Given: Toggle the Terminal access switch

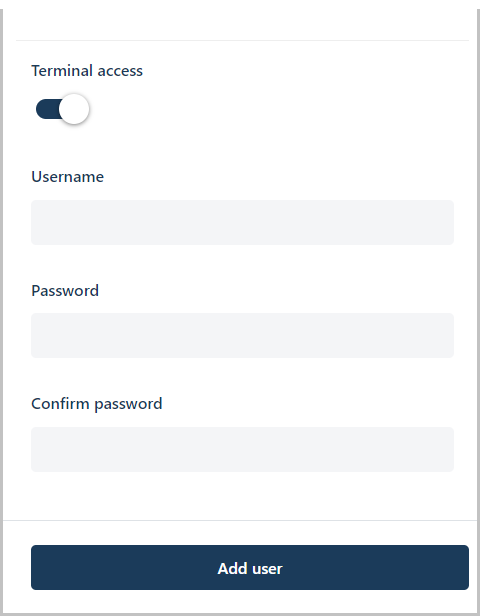Looking at the screenshot, I should (x=62, y=109).
